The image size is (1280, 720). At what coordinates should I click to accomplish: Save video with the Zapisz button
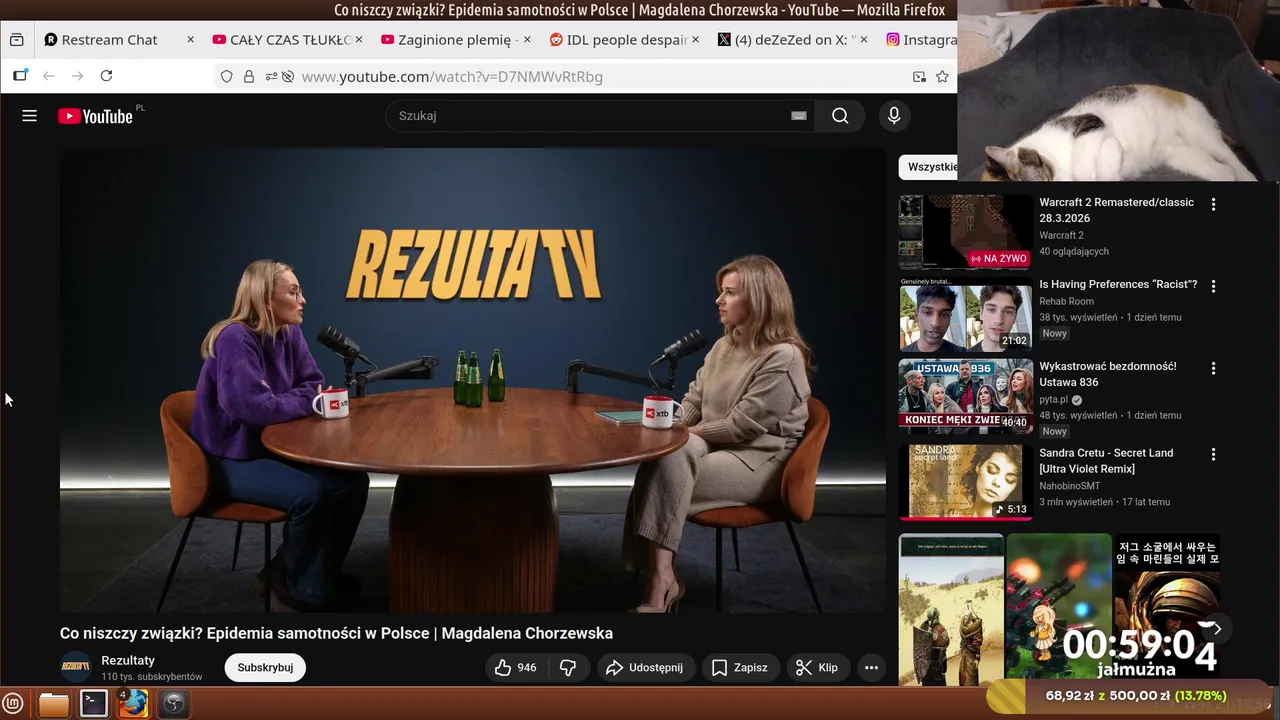pos(740,667)
